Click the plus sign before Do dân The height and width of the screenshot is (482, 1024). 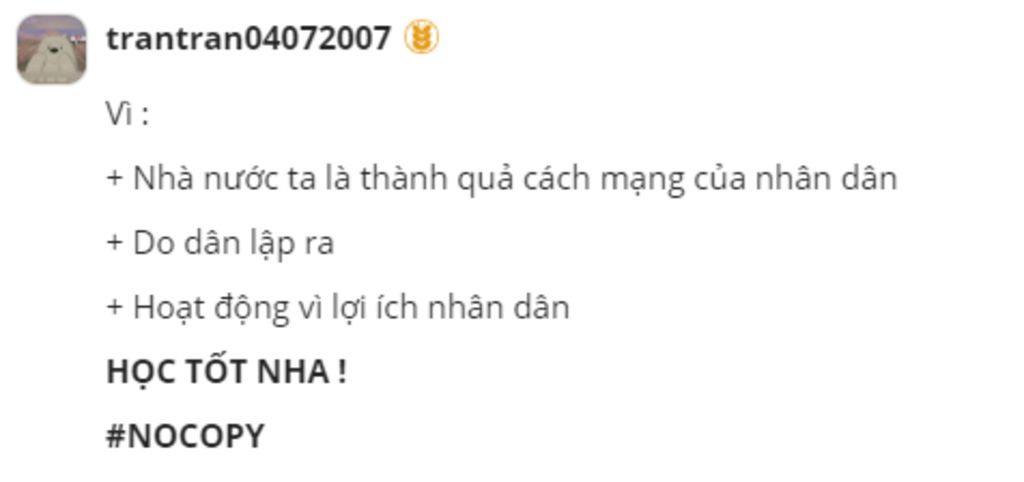point(114,243)
